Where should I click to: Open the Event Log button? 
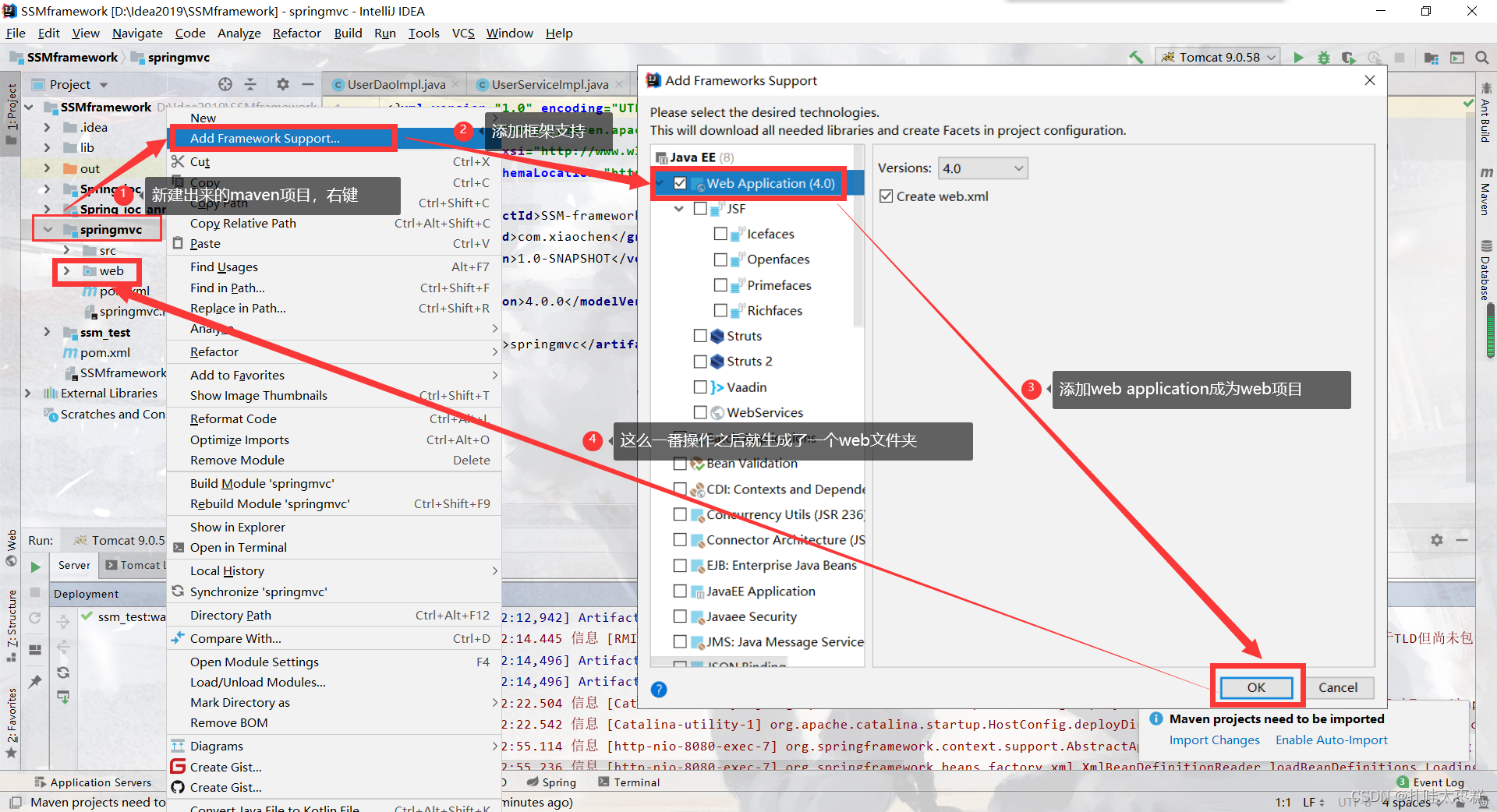coord(1432,782)
